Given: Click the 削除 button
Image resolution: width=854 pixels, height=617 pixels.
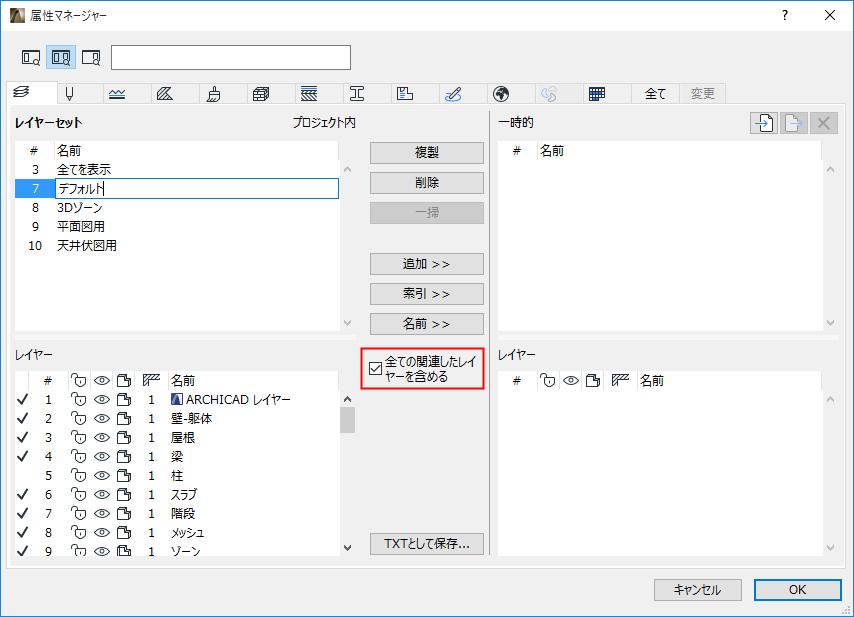Looking at the screenshot, I should coord(427,182).
